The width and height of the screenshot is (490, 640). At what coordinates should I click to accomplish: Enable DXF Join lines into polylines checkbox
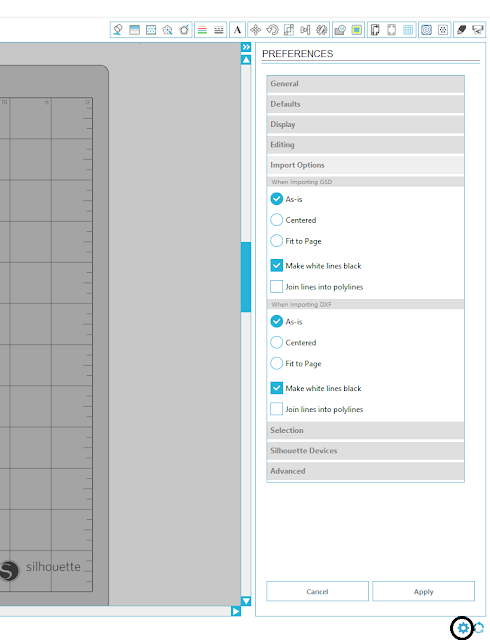(276, 409)
